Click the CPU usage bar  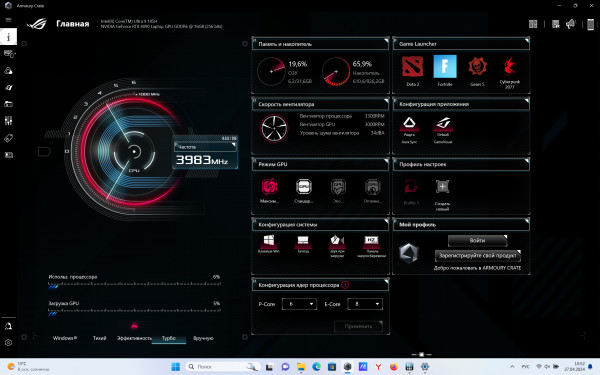click(x=134, y=286)
